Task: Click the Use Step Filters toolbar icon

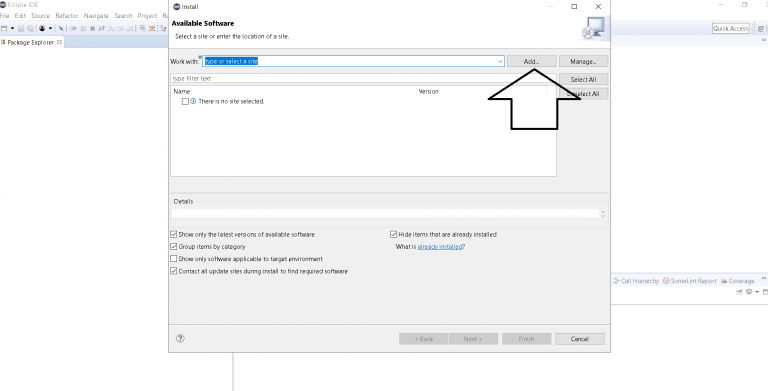Action: point(152,28)
